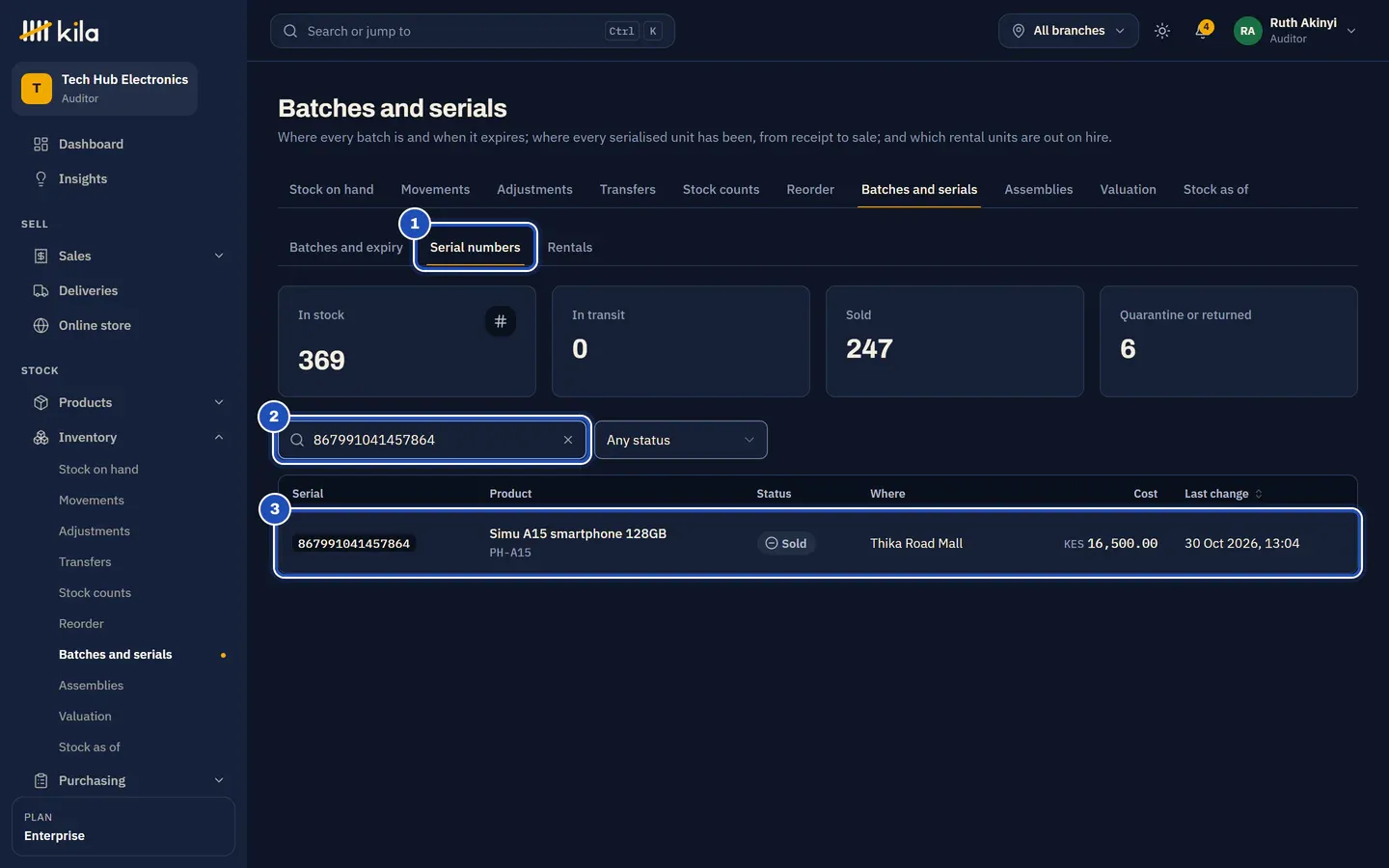
Task: Toggle the light/dark theme sun icon
Action: coord(1162,31)
